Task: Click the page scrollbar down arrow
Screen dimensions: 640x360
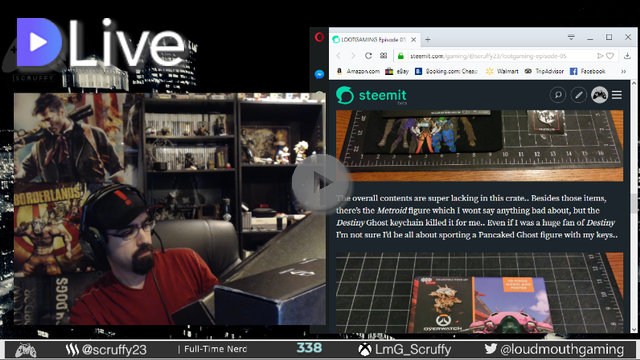Action: (x=634, y=329)
